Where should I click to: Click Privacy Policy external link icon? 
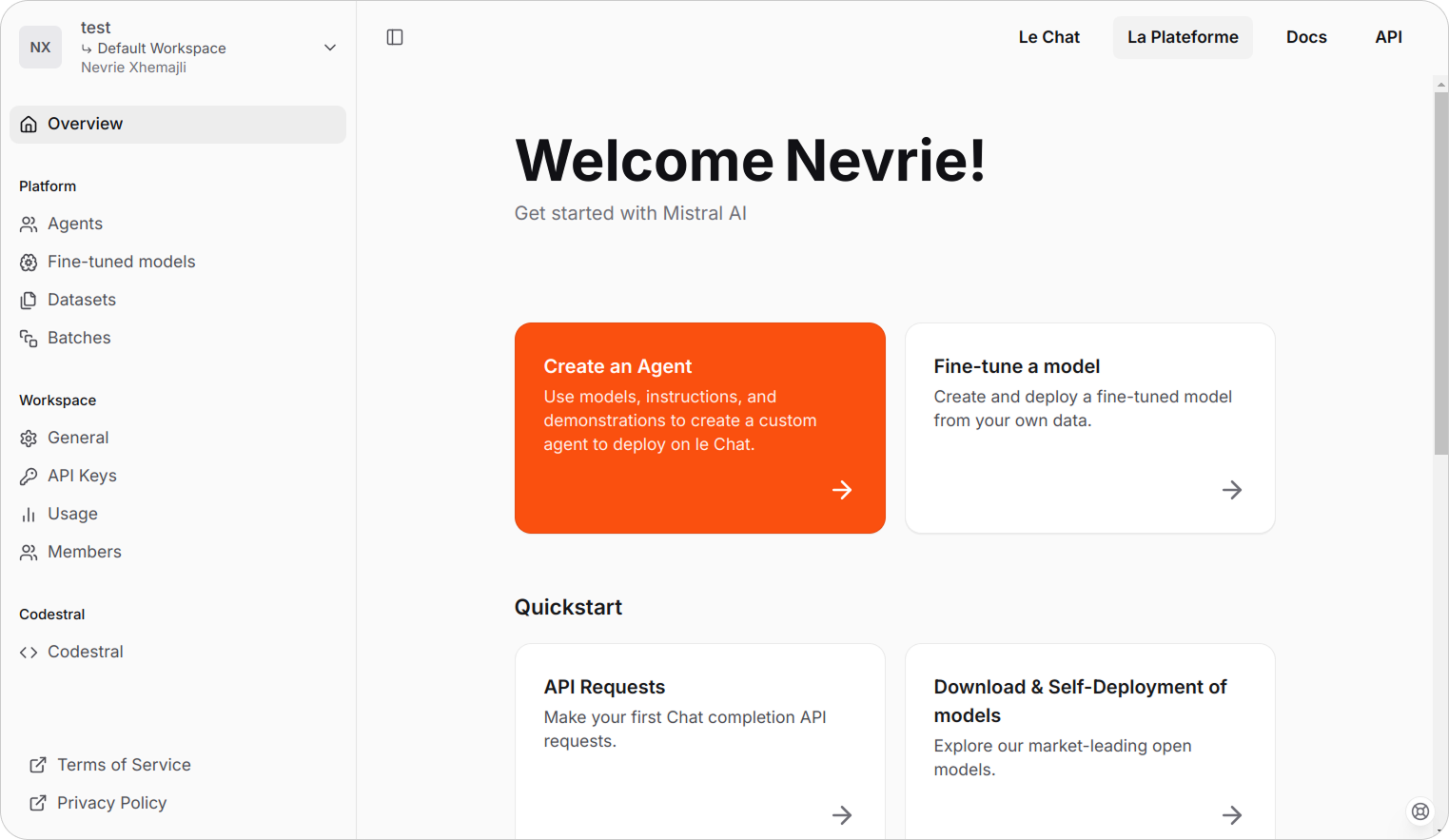click(38, 803)
